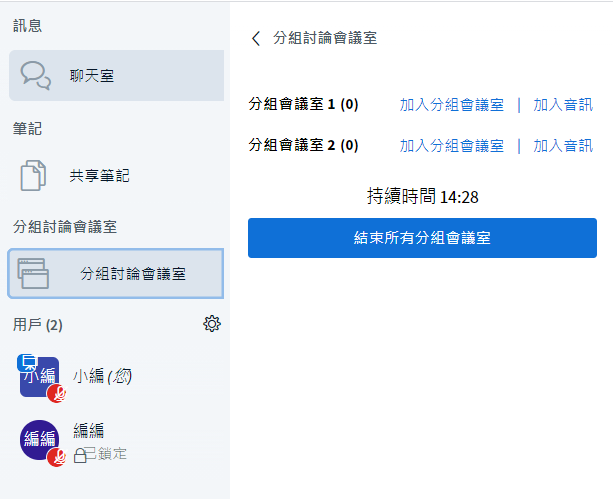Click the 筆記 section heading

[27, 129]
